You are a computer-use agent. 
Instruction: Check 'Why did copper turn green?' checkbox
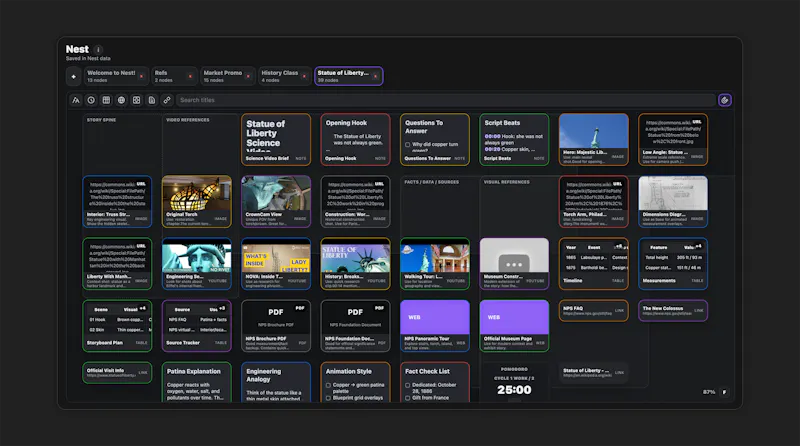click(x=408, y=145)
